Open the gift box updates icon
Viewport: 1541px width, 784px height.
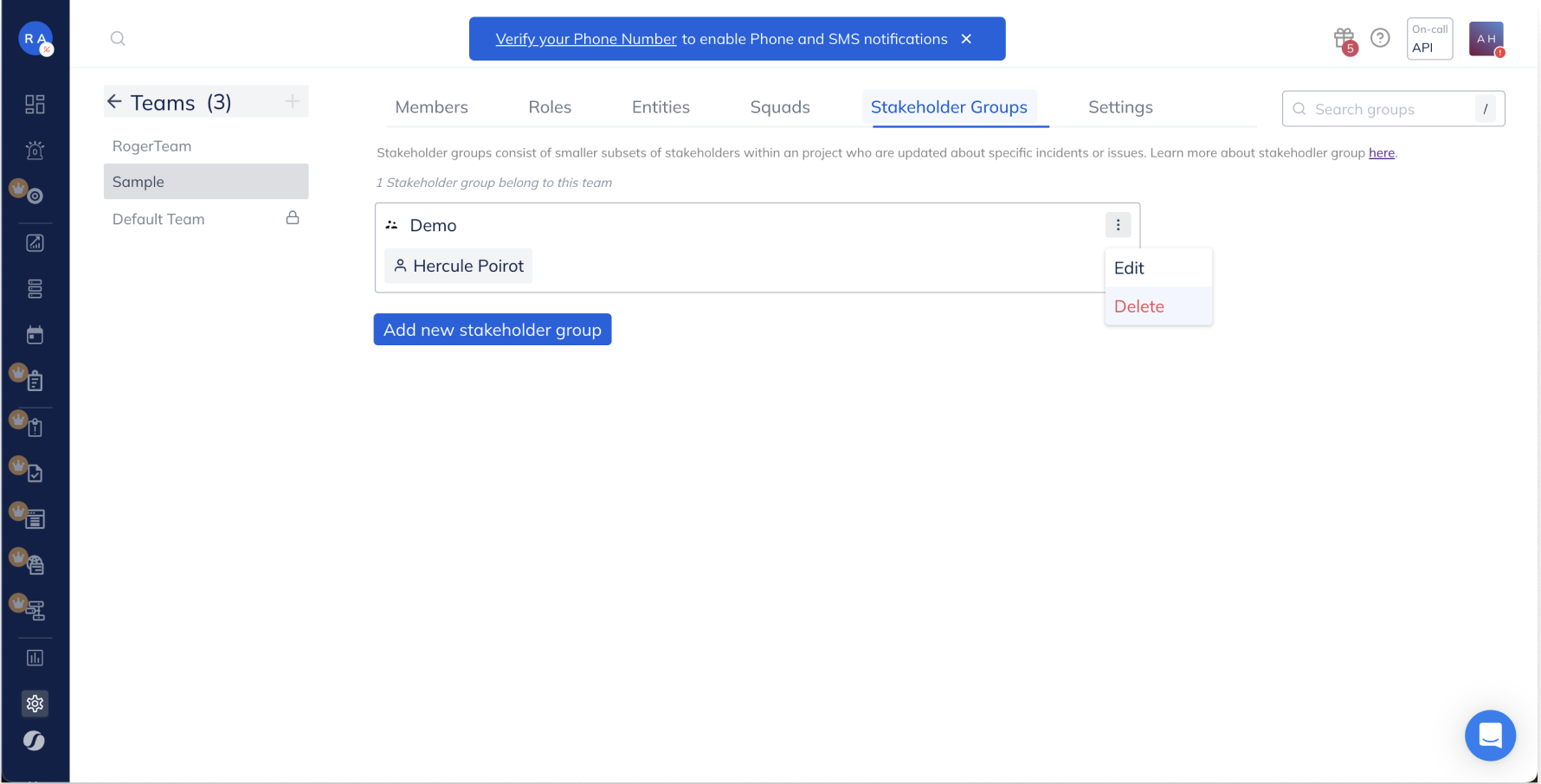click(x=1344, y=38)
